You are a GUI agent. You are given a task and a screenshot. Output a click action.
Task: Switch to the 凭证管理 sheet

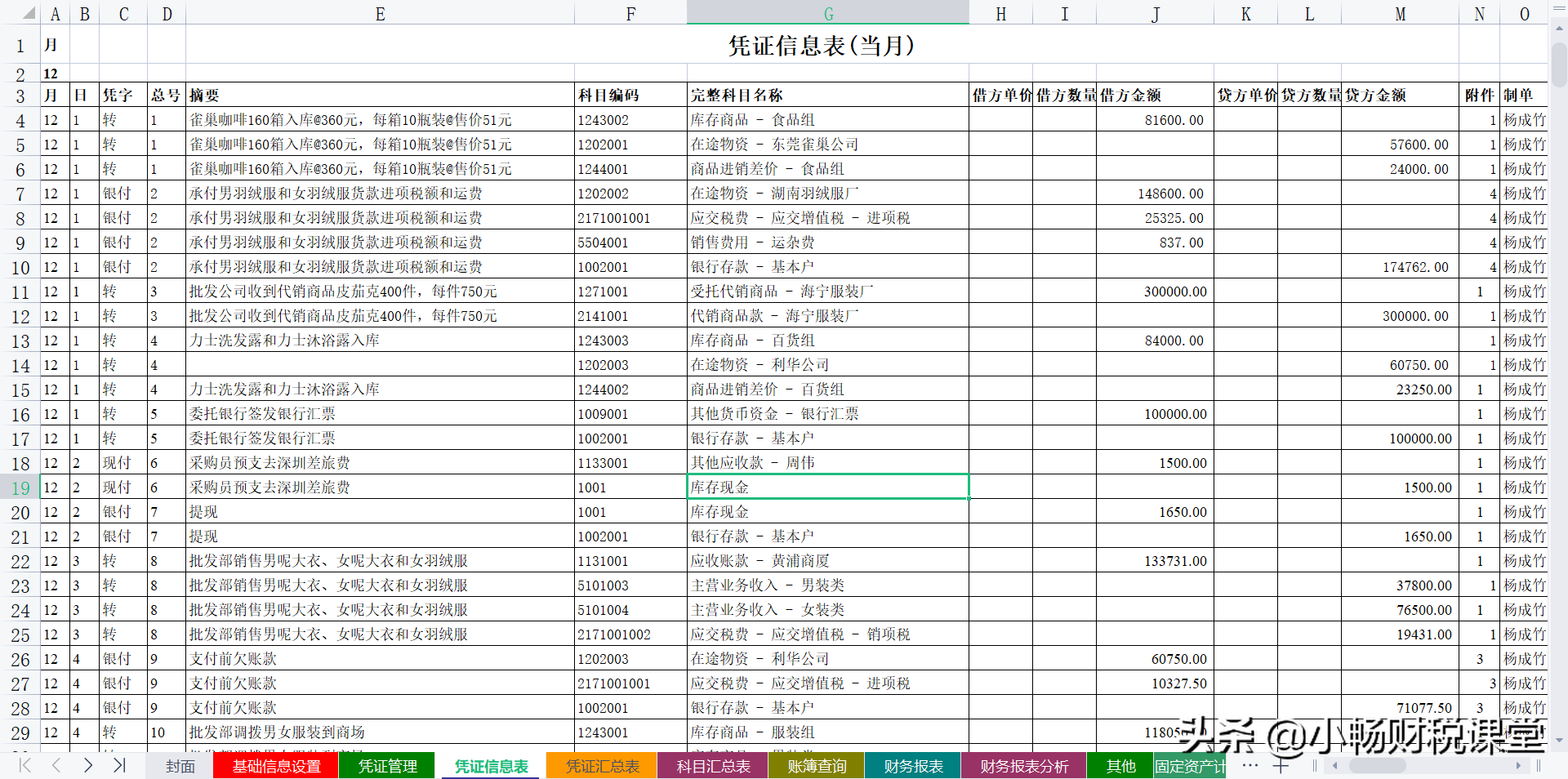386,766
